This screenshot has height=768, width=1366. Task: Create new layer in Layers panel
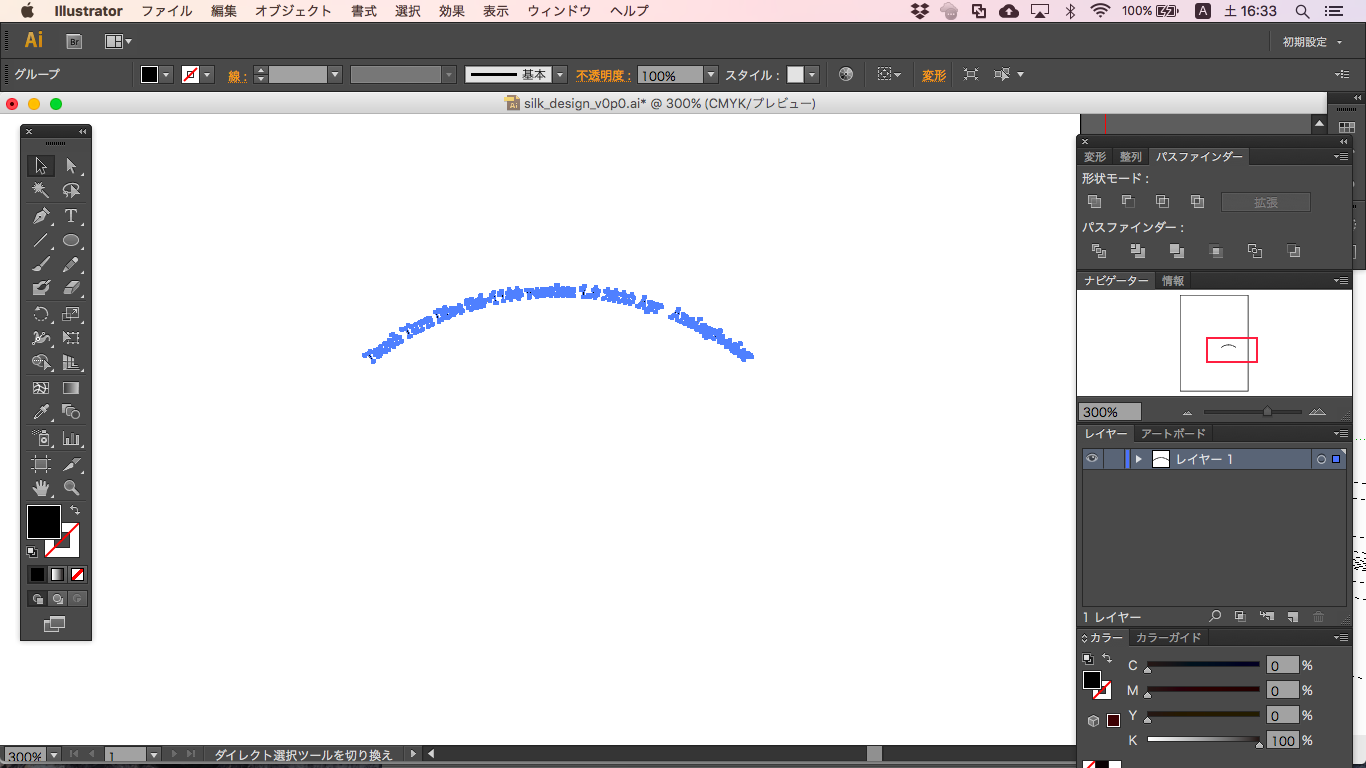(x=1292, y=617)
